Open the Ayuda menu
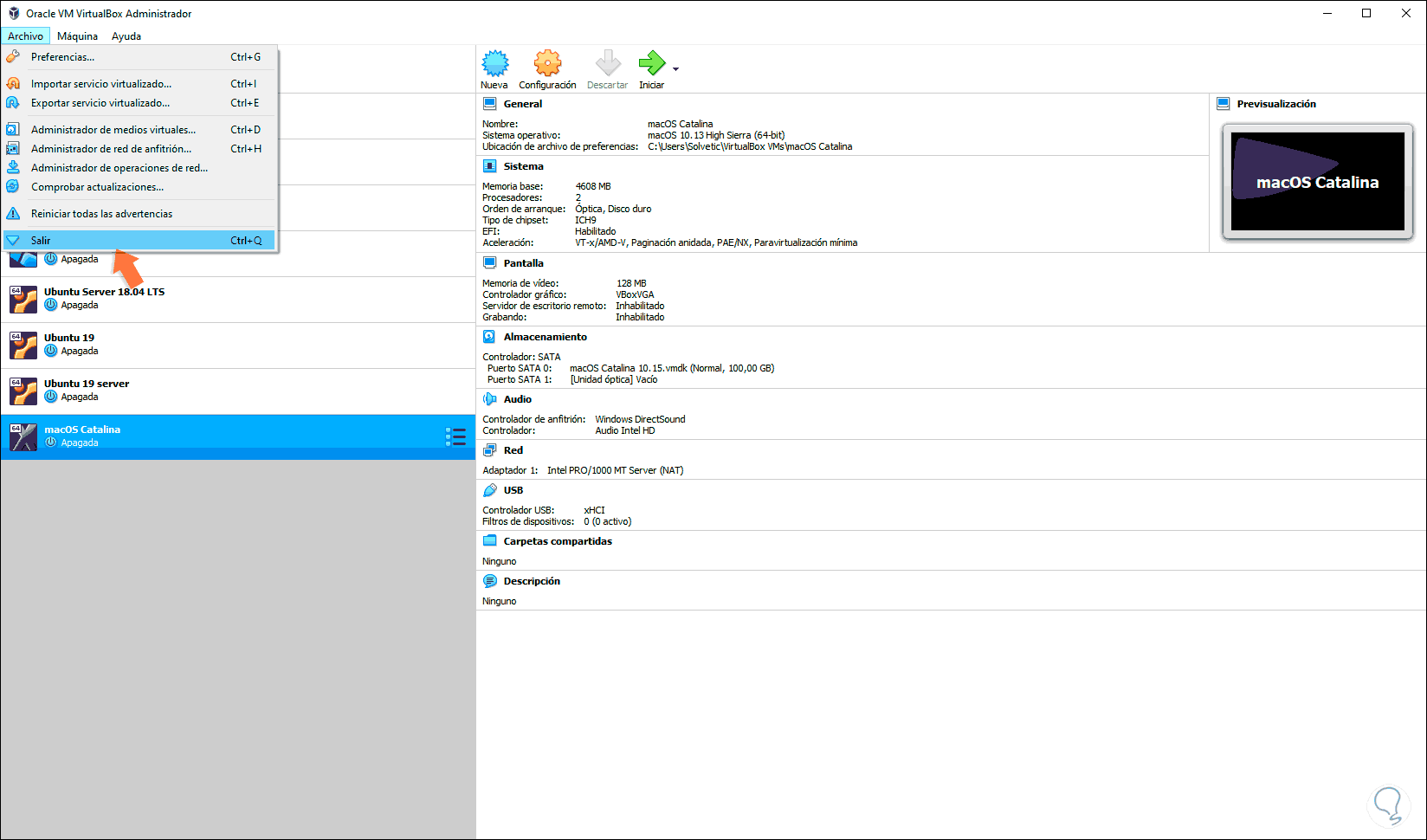 coord(126,36)
